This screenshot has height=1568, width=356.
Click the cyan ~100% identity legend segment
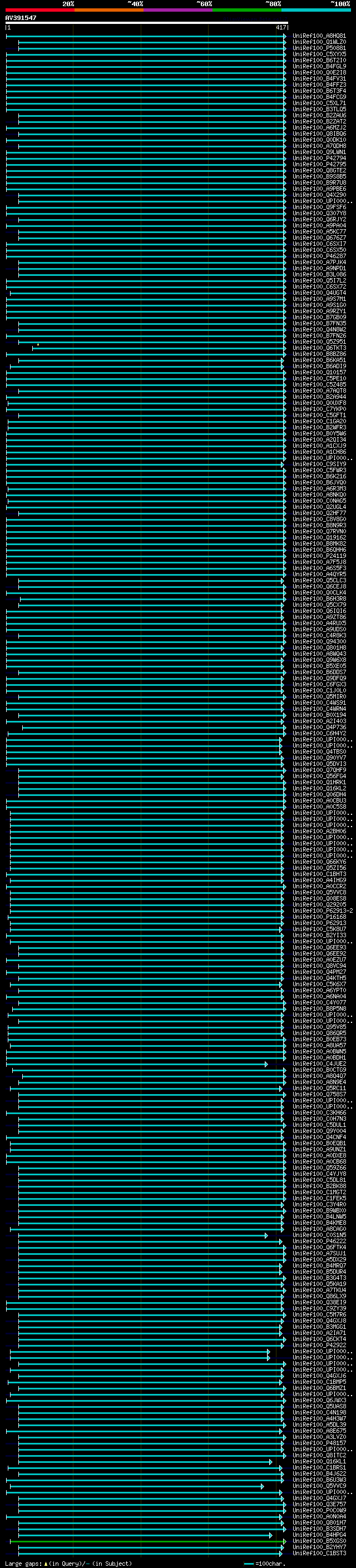pyautogui.click(x=315, y=10)
